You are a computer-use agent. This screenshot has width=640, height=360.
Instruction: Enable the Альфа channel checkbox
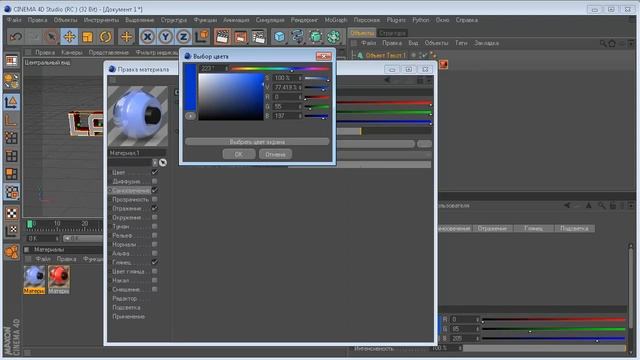[155, 253]
